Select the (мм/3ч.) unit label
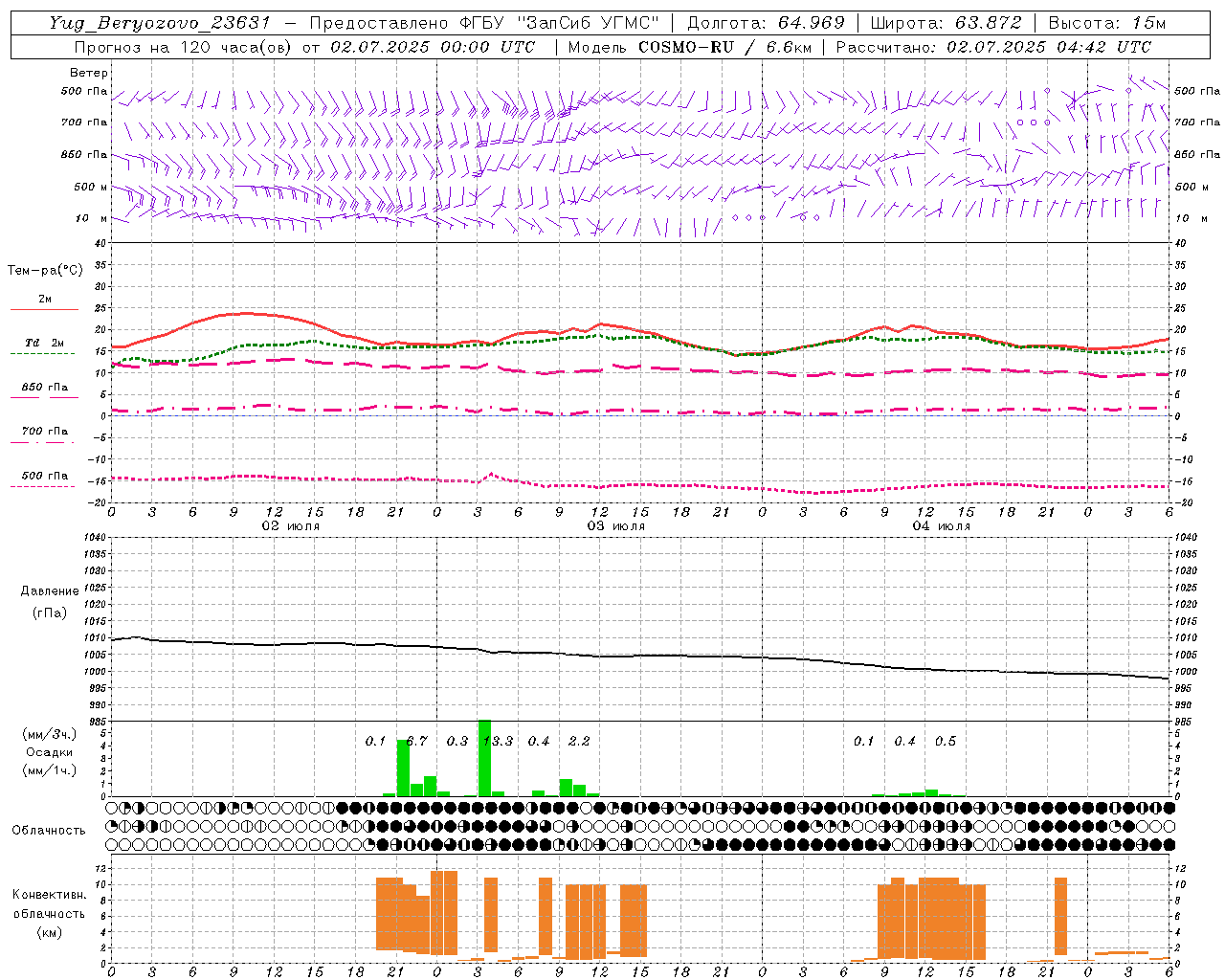 click(x=50, y=734)
